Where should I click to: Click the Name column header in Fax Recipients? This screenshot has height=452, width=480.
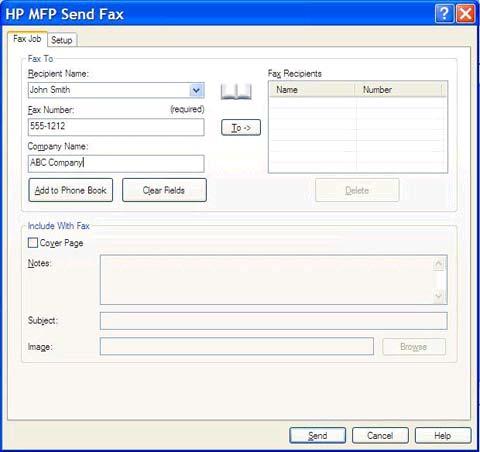tap(312, 90)
